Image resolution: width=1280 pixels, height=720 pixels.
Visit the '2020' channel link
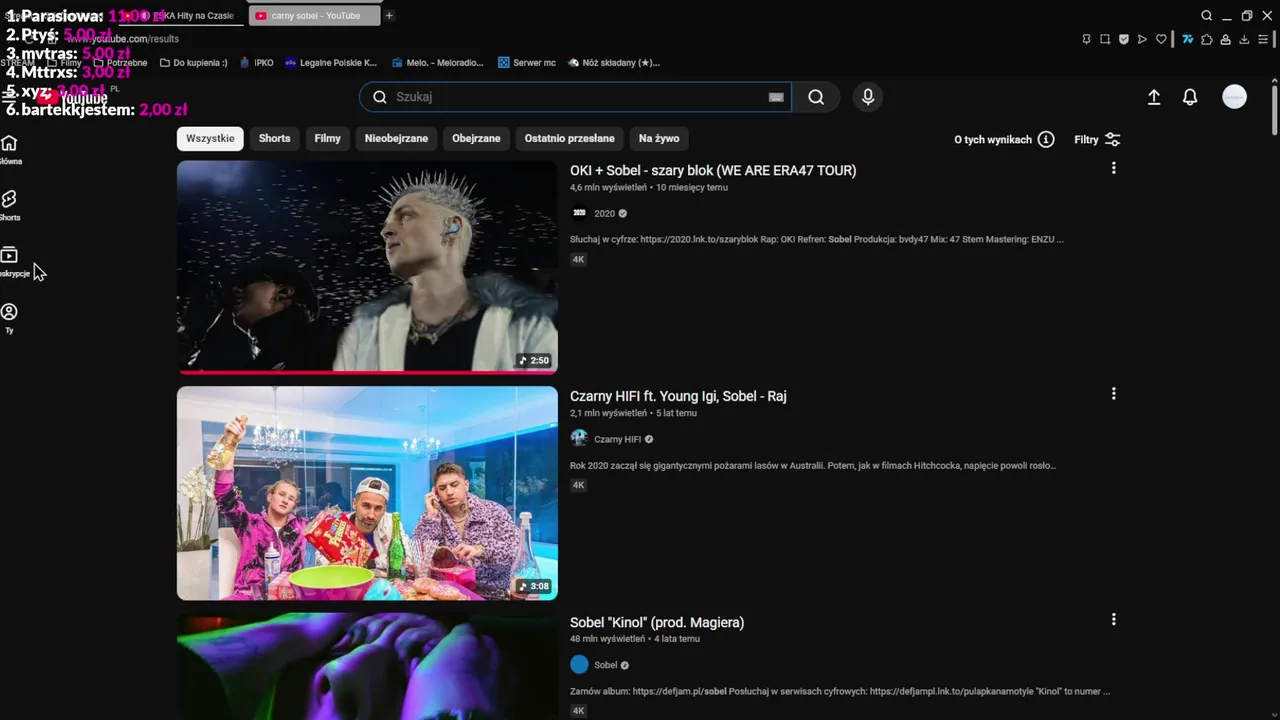pyautogui.click(x=604, y=213)
